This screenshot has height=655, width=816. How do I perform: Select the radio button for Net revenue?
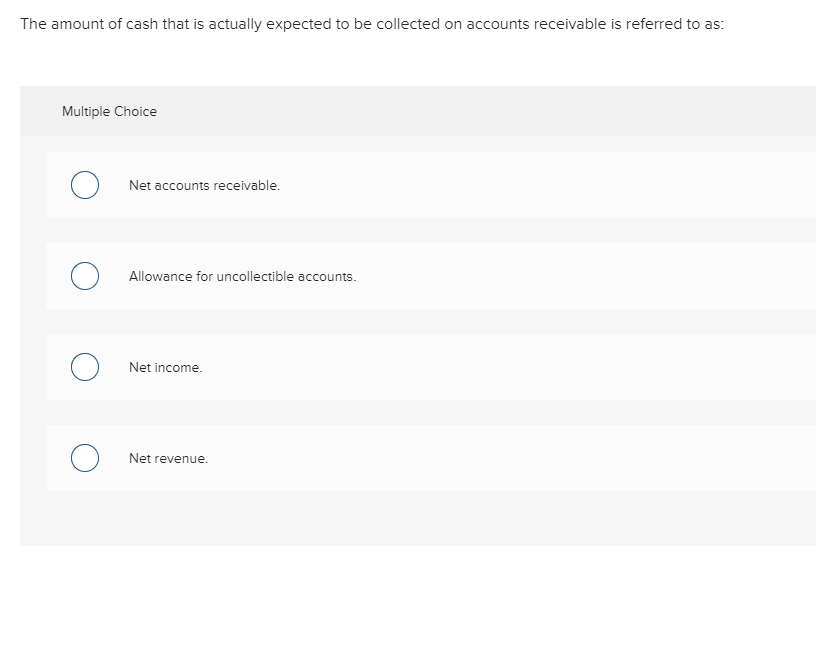tap(84, 458)
